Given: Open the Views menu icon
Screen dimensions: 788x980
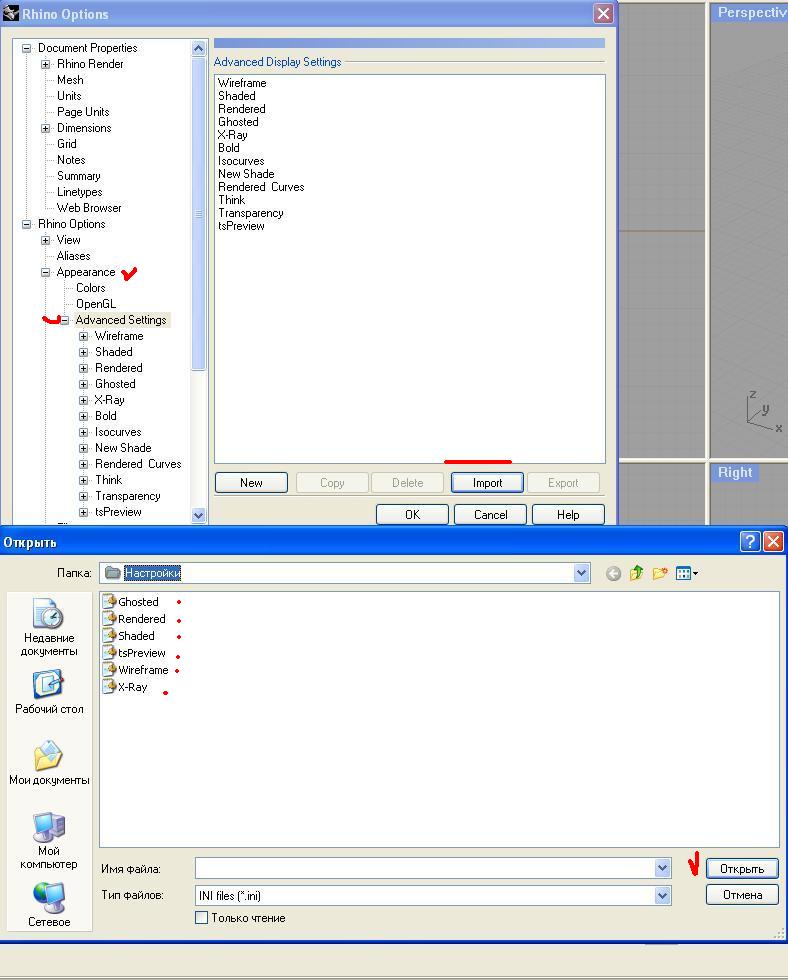Looking at the screenshot, I should (x=686, y=573).
